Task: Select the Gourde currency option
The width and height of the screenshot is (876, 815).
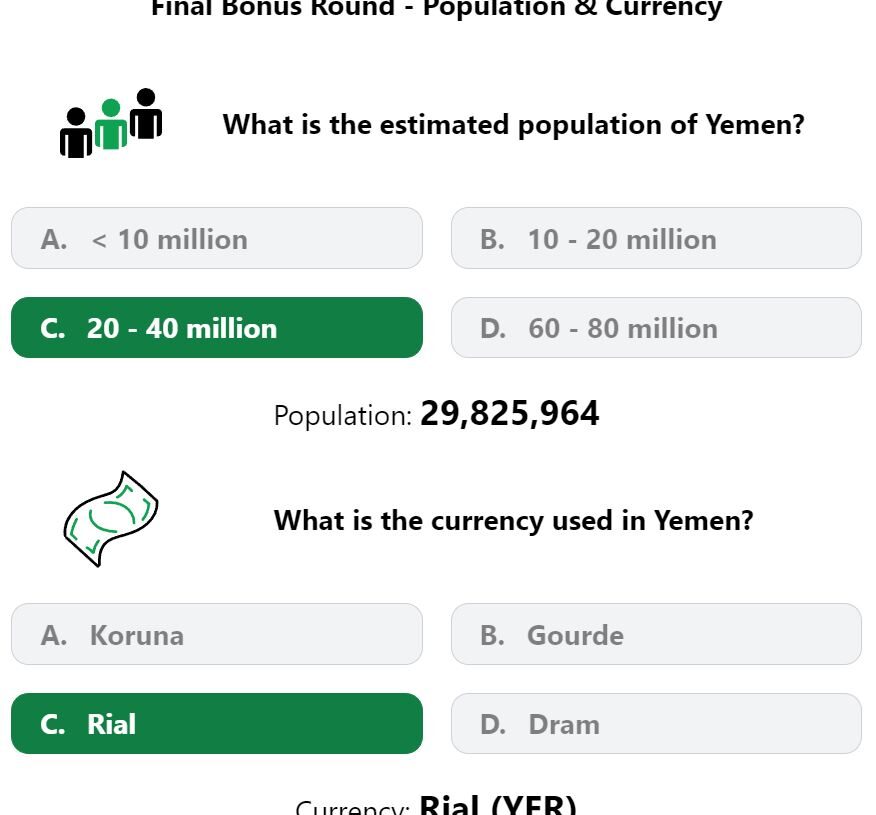Action: click(656, 634)
